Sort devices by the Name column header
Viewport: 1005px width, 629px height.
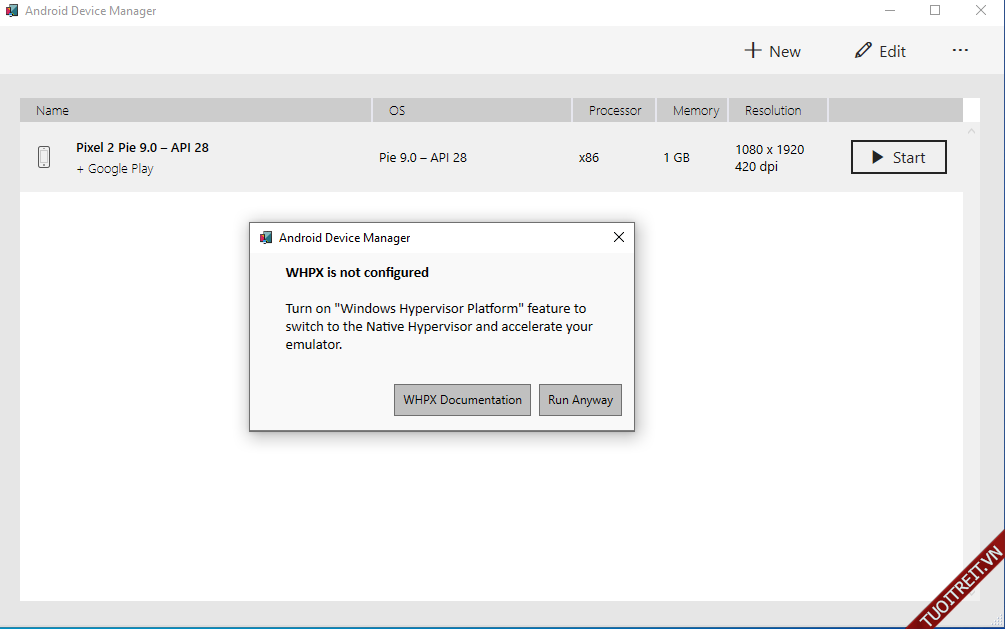point(53,111)
